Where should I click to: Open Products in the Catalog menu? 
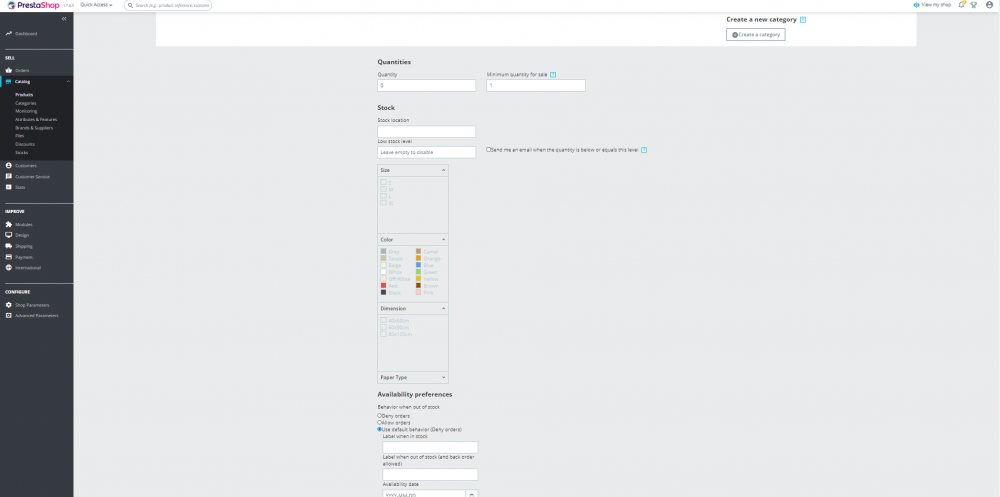pyautogui.click(x=24, y=94)
